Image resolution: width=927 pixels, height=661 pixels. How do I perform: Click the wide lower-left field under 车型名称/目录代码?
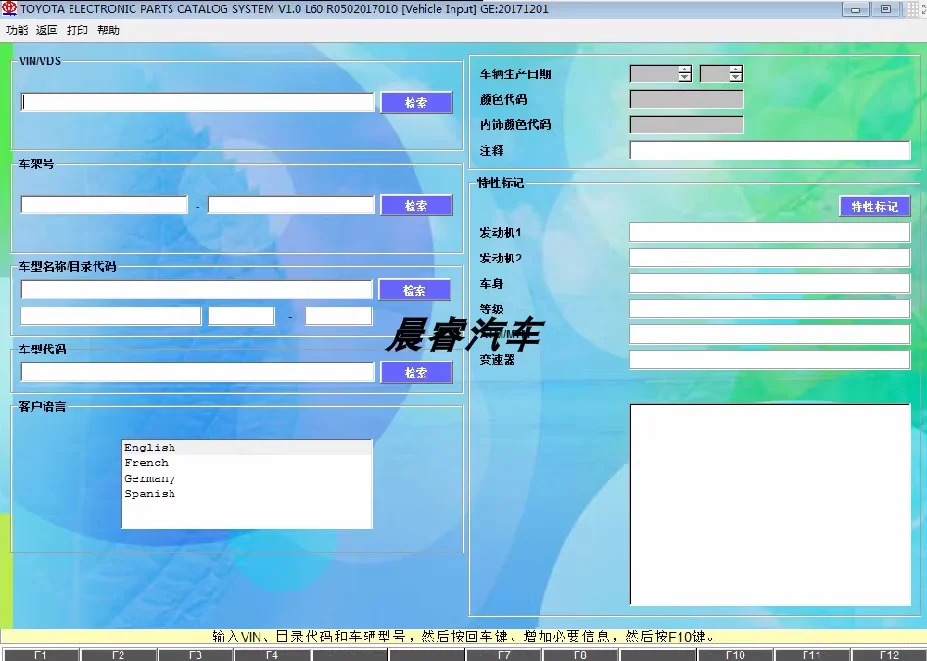pos(111,316)
